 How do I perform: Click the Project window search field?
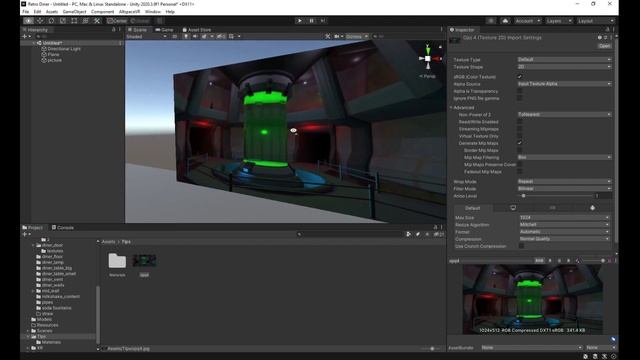click(350, 234)
